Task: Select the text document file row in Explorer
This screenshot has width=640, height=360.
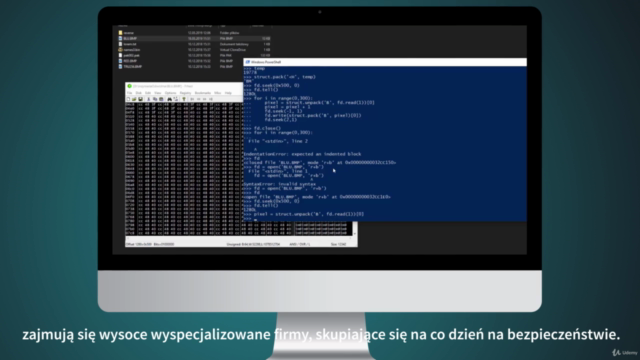Action: click(x=194, y=44)
